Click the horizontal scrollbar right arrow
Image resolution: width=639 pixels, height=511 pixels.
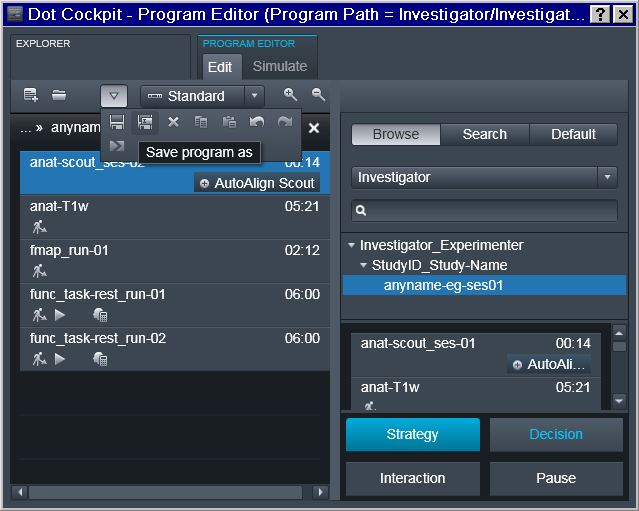click(320, 492)
